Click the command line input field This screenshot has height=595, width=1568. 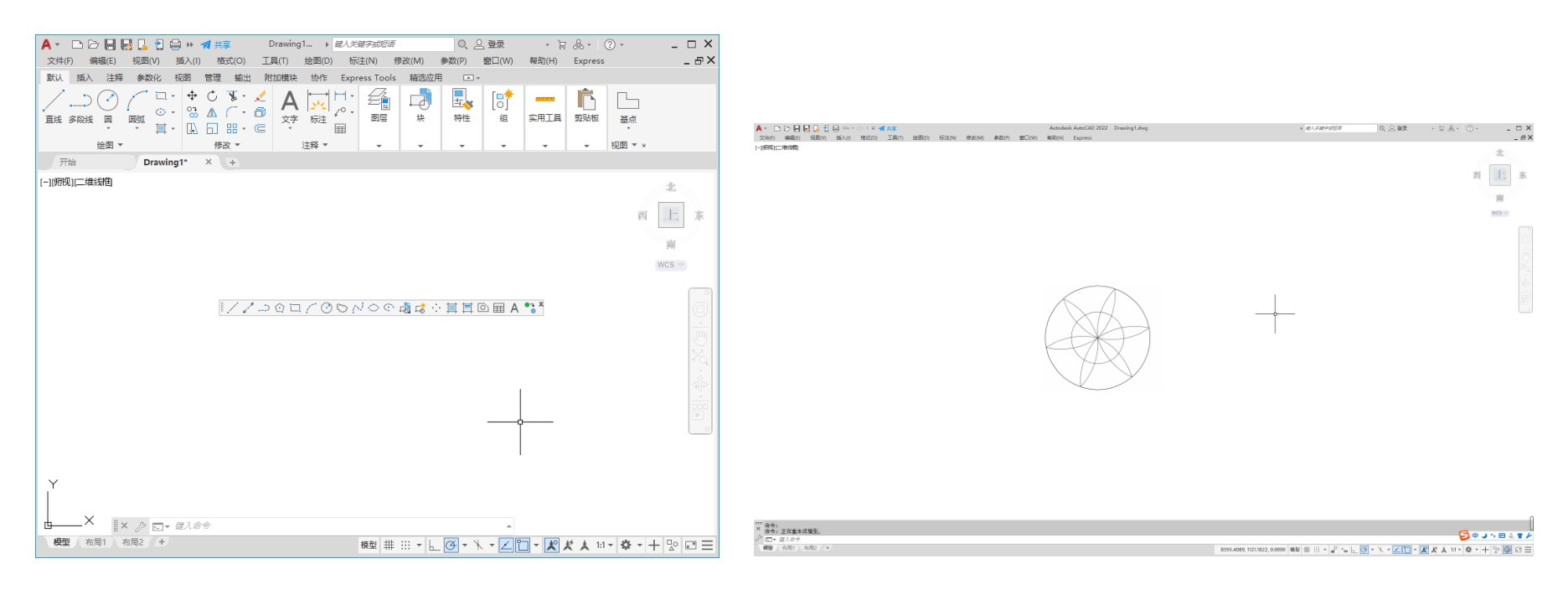tap(335, 526)
